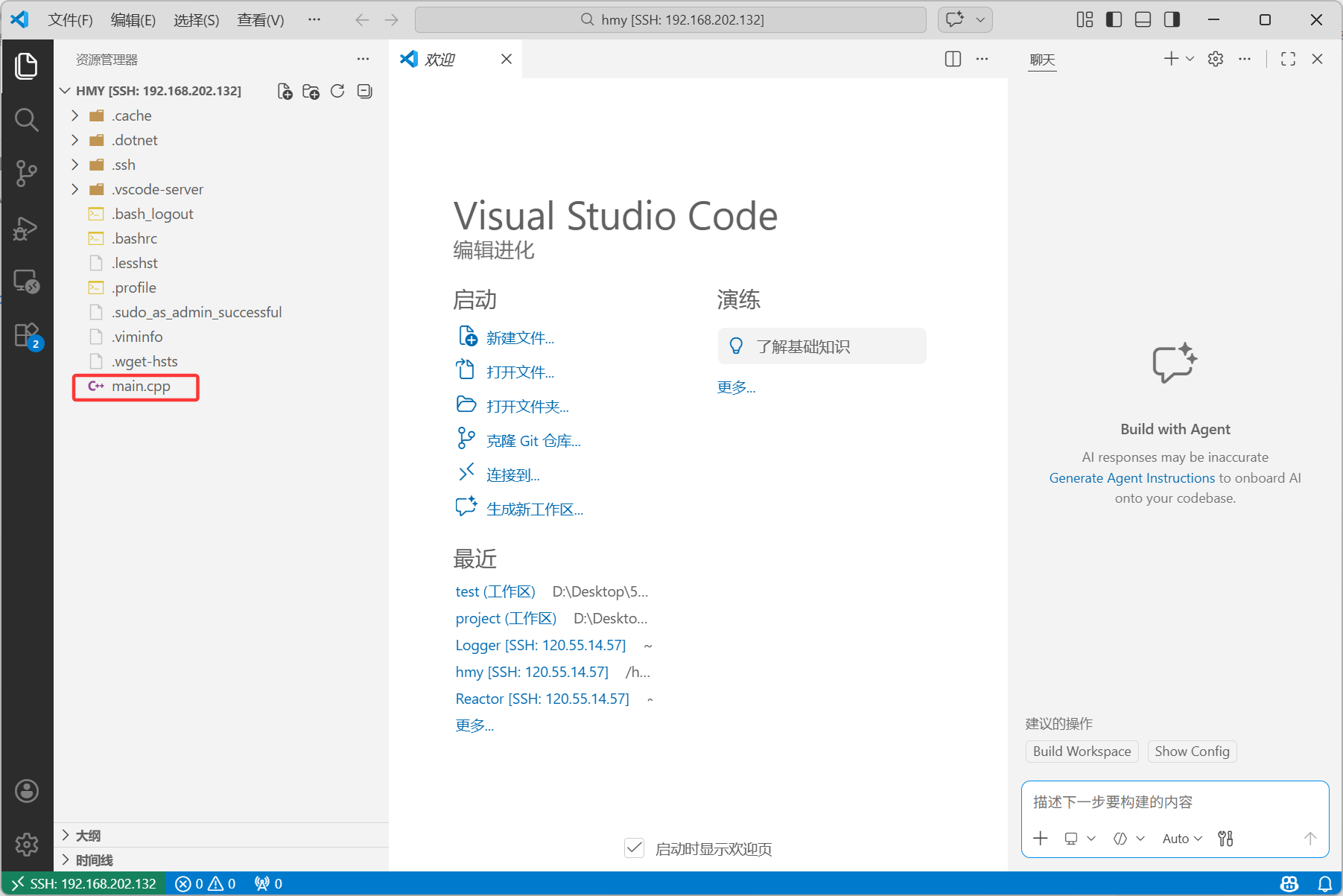
Task: Open the Manage gear in activity bar
Action: pos(27,844)
